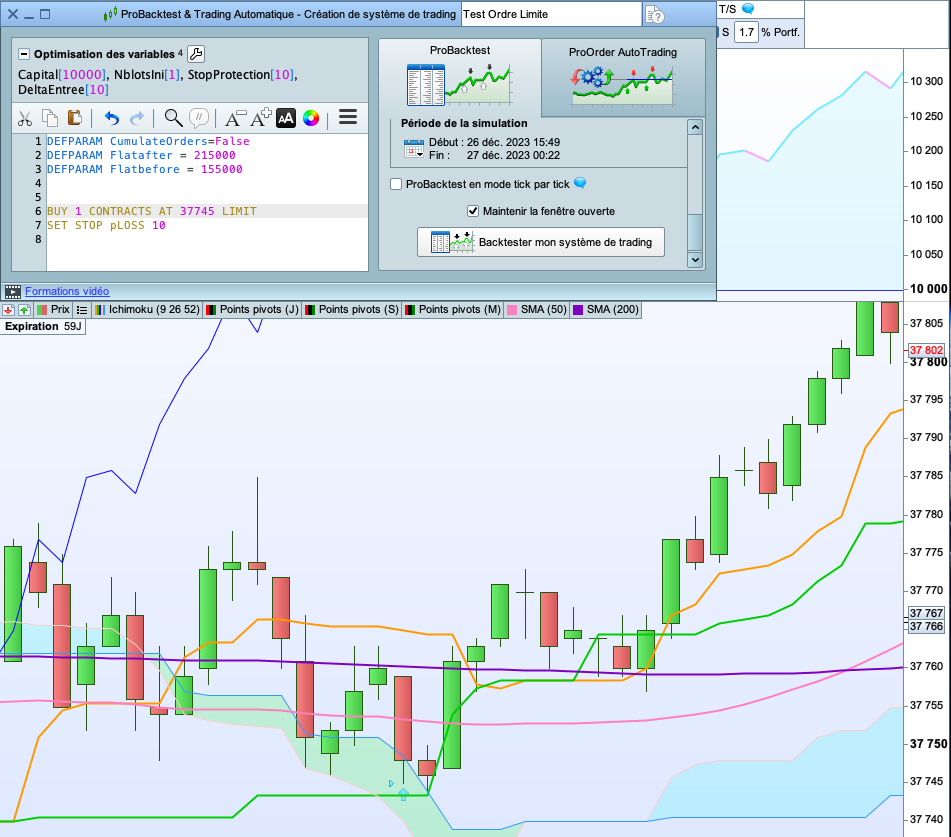Click the Début : 26 déc. 2023 15:49 date
The height and width of the screenshot is (837, 951).
(494, 142)
